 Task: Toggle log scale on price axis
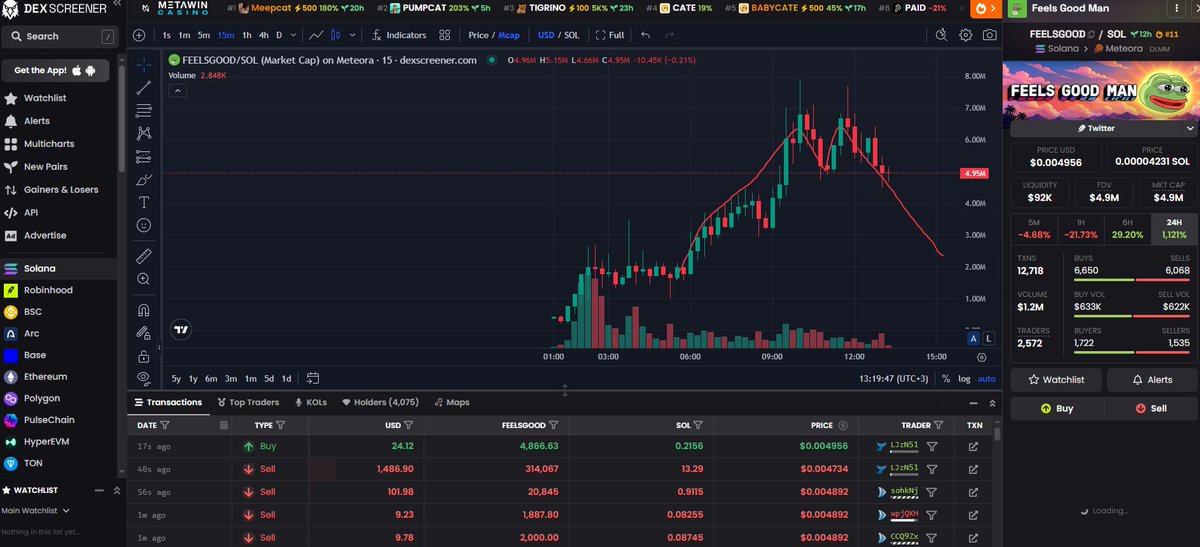(964, 378)
